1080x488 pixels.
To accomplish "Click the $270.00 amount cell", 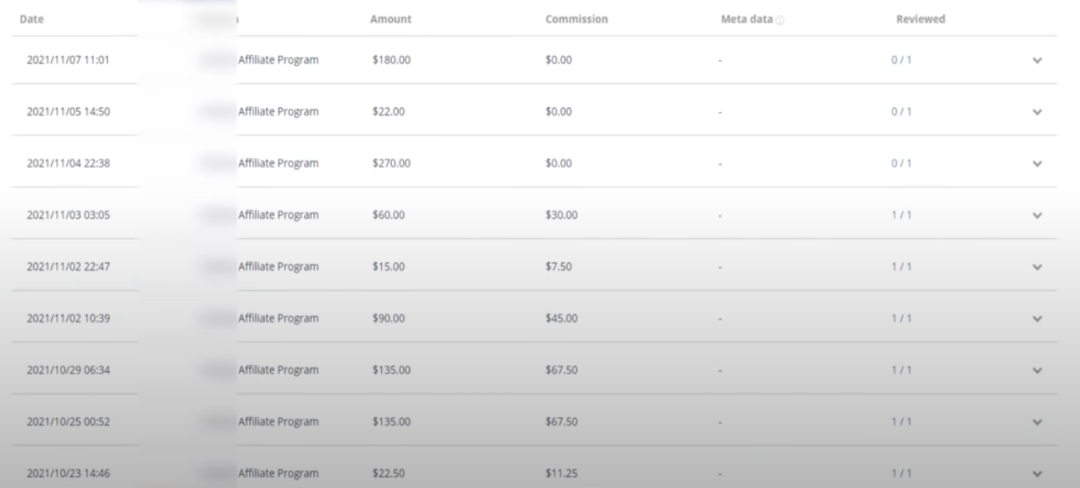I will tap(391, 164).
